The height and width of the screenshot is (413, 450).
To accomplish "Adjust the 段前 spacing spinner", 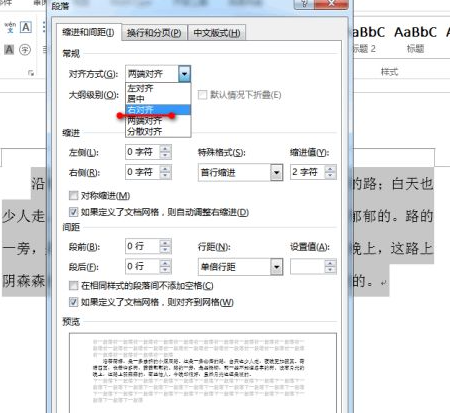I will (x=165, y=247).
